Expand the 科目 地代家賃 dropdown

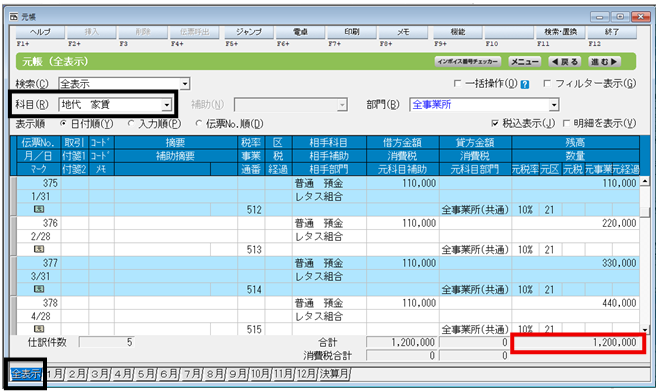[x=167, y=104]
